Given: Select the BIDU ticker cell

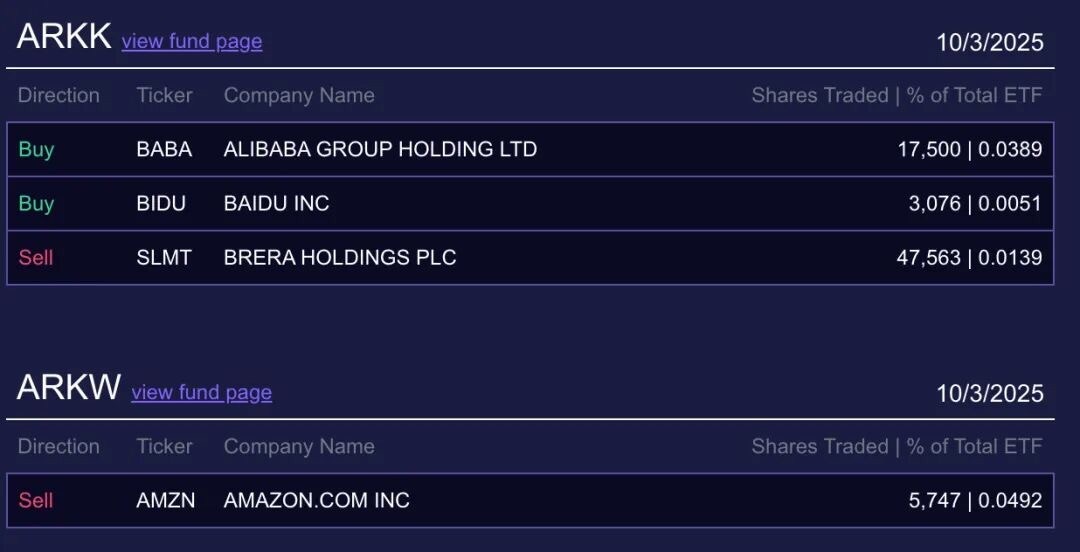Looking at the screenshot, I should coord(161,203).
